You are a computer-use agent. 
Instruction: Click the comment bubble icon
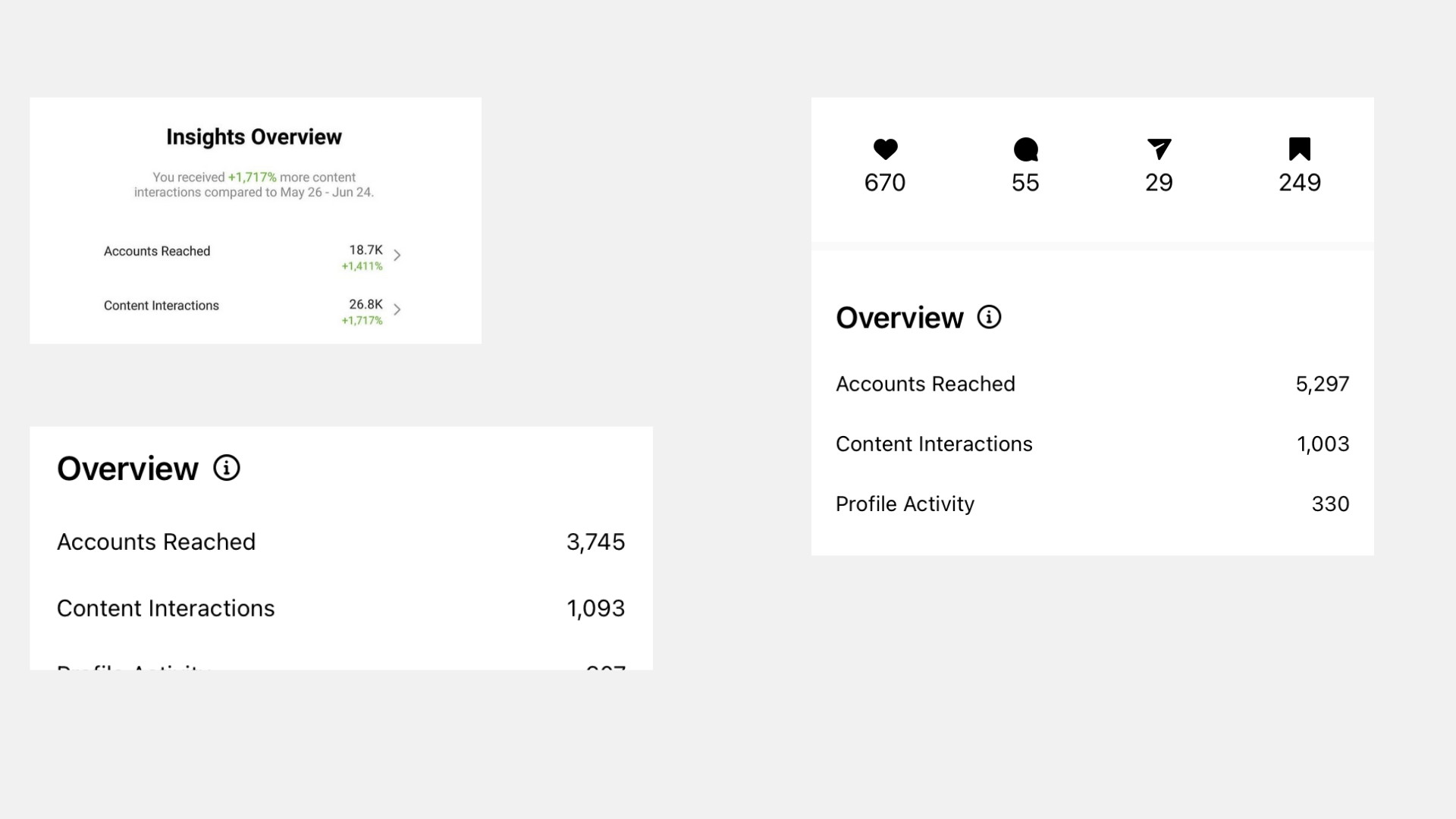tap(1025, 149)
